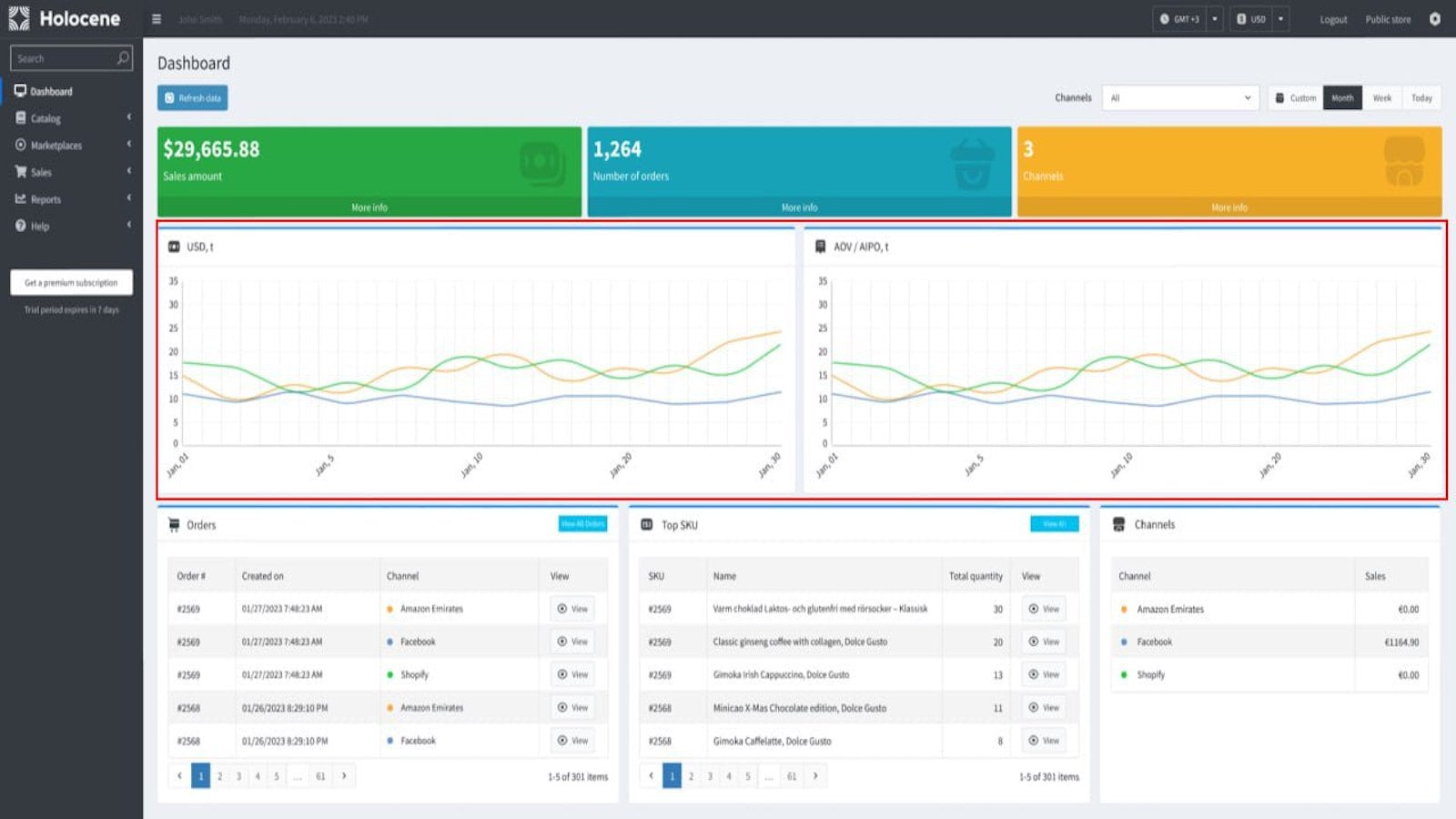Click Amazon Emirates in the Channels table
The image size is (1456, 819).
(x=1169, y=610)
